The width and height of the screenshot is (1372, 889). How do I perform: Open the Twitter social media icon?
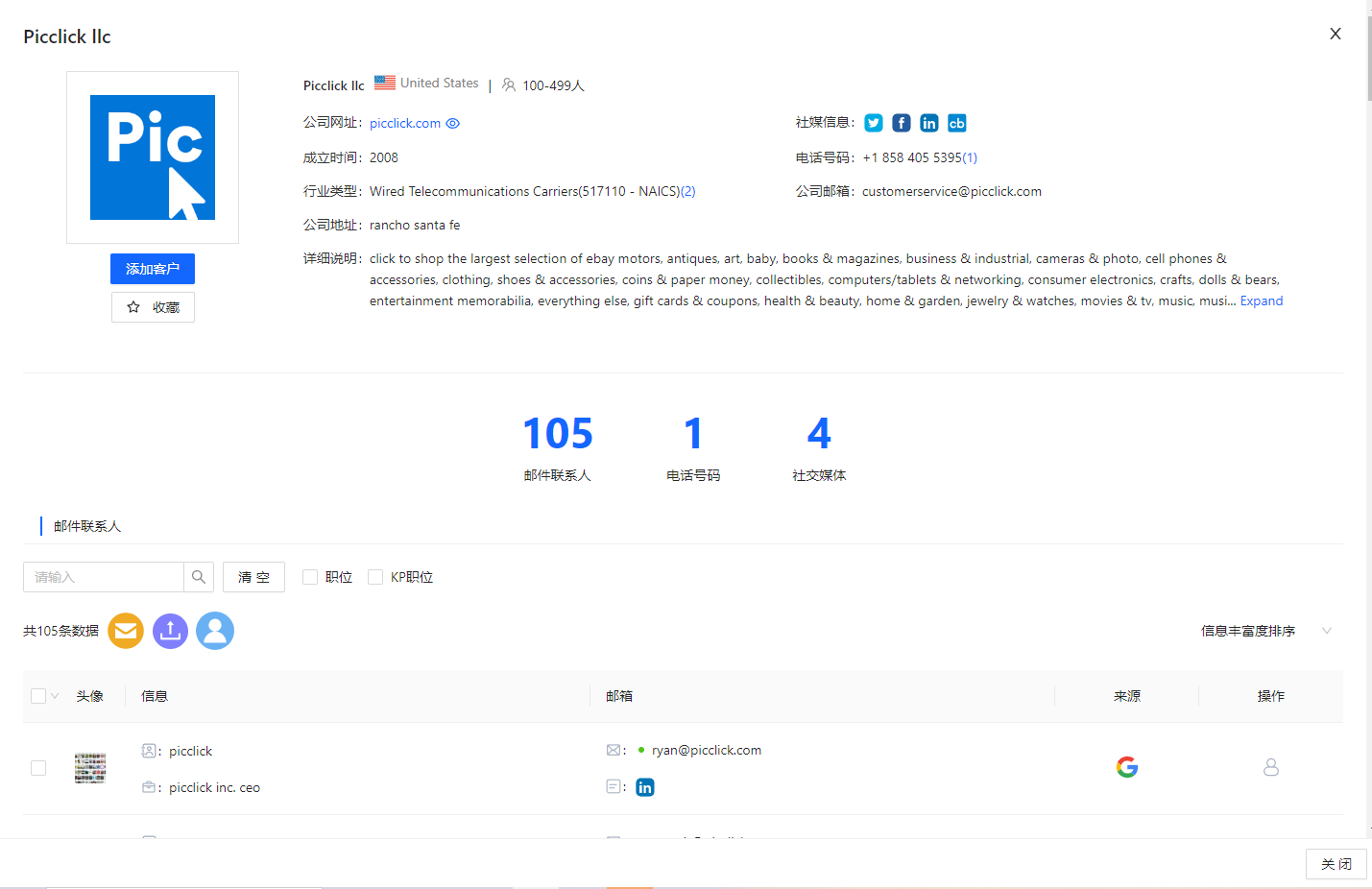pyautogui.click(x=873, y=123)
